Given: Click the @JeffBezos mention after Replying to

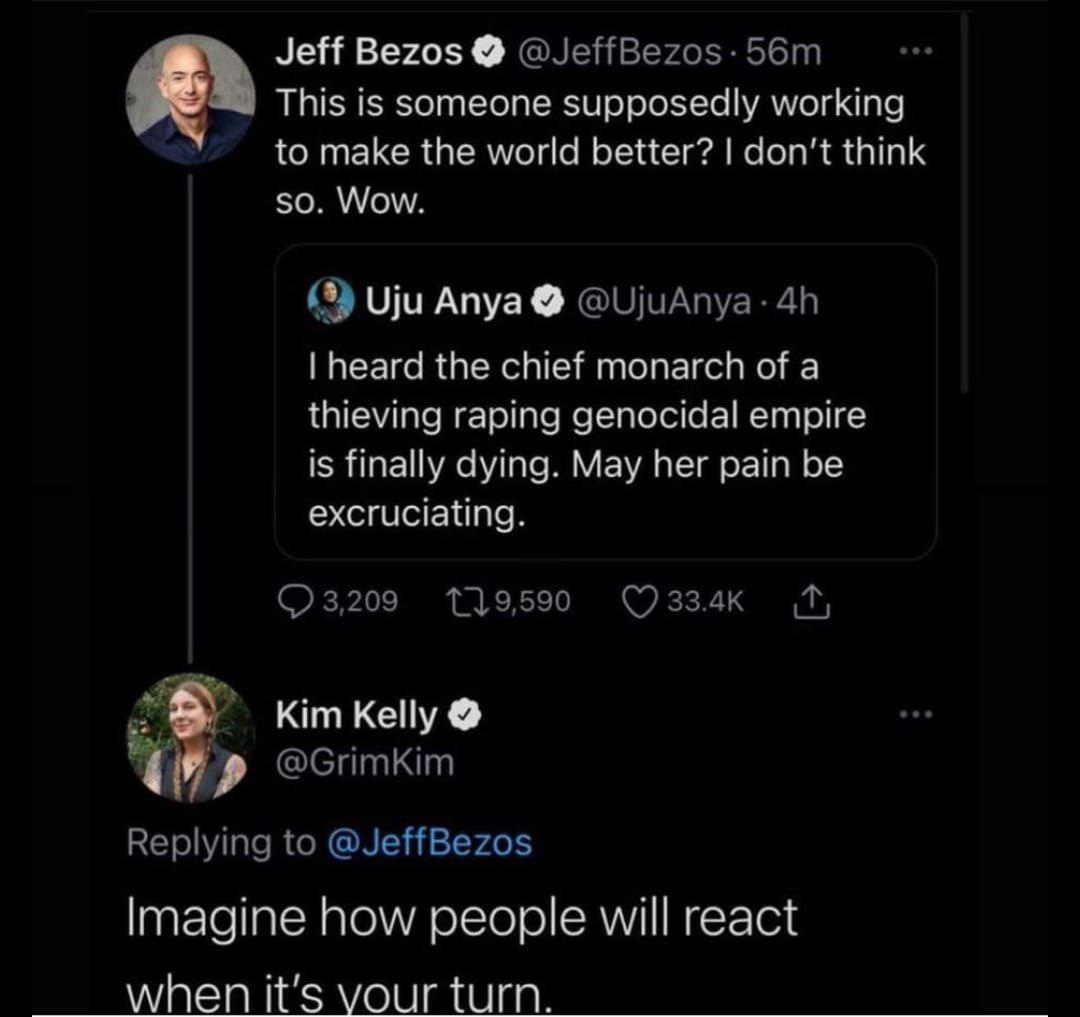Looking at the screenshot, I should point(430,842).
